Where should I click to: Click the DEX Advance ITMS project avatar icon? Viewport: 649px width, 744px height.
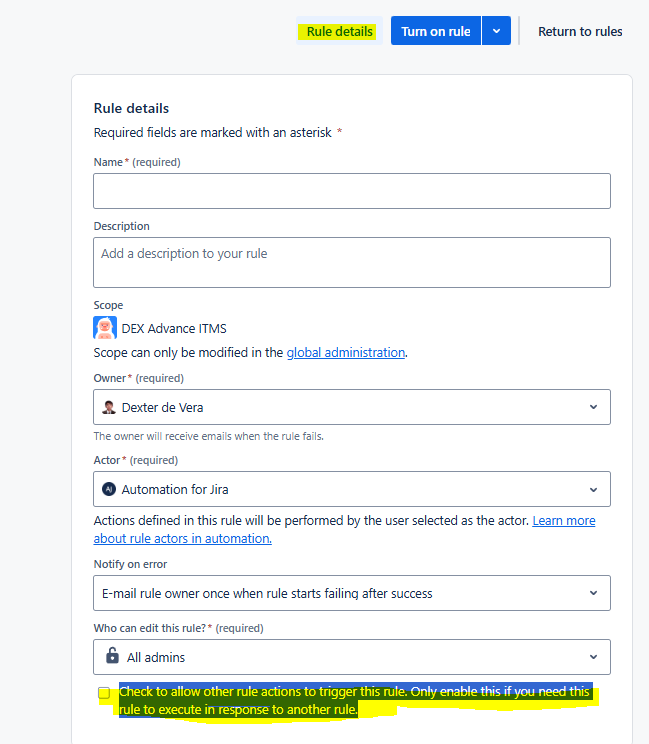tap(105, 327)
